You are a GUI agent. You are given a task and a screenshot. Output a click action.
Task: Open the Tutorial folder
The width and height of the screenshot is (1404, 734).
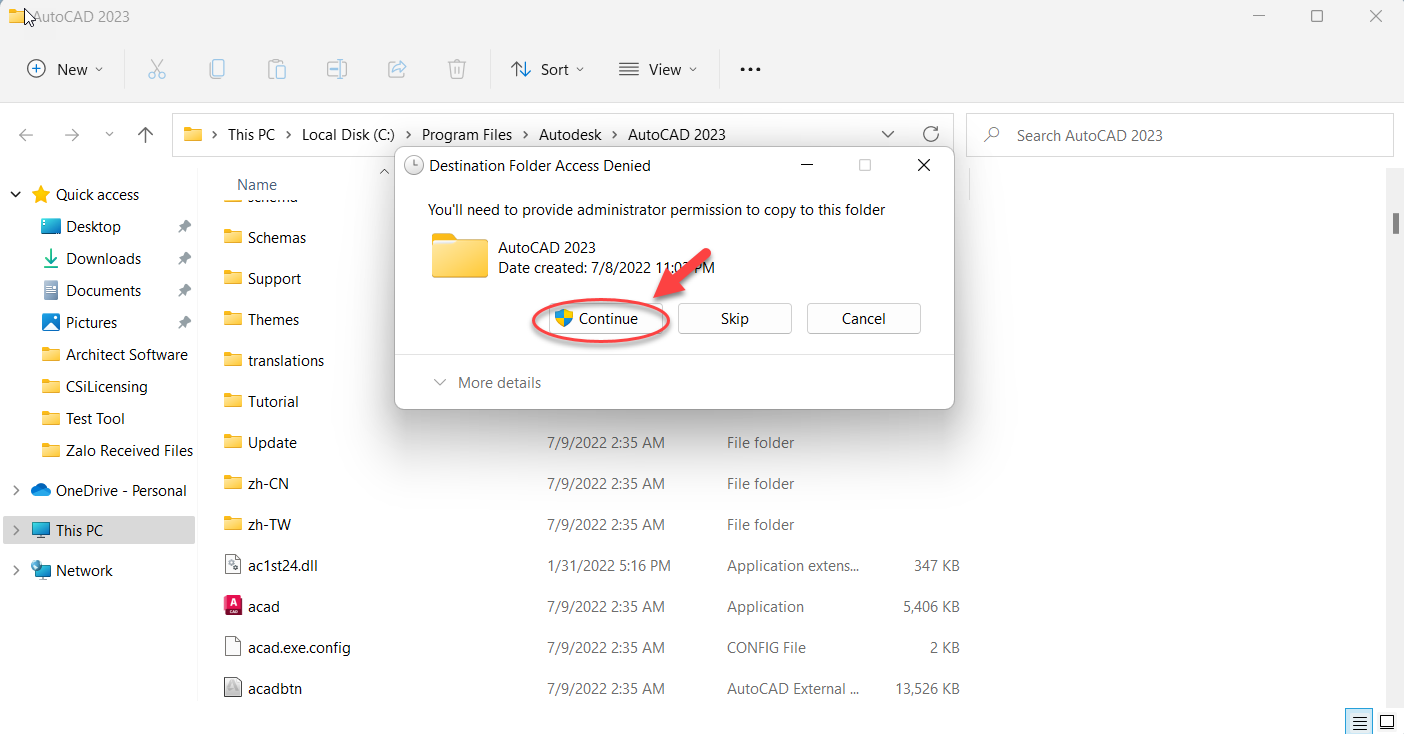[261, 402]
